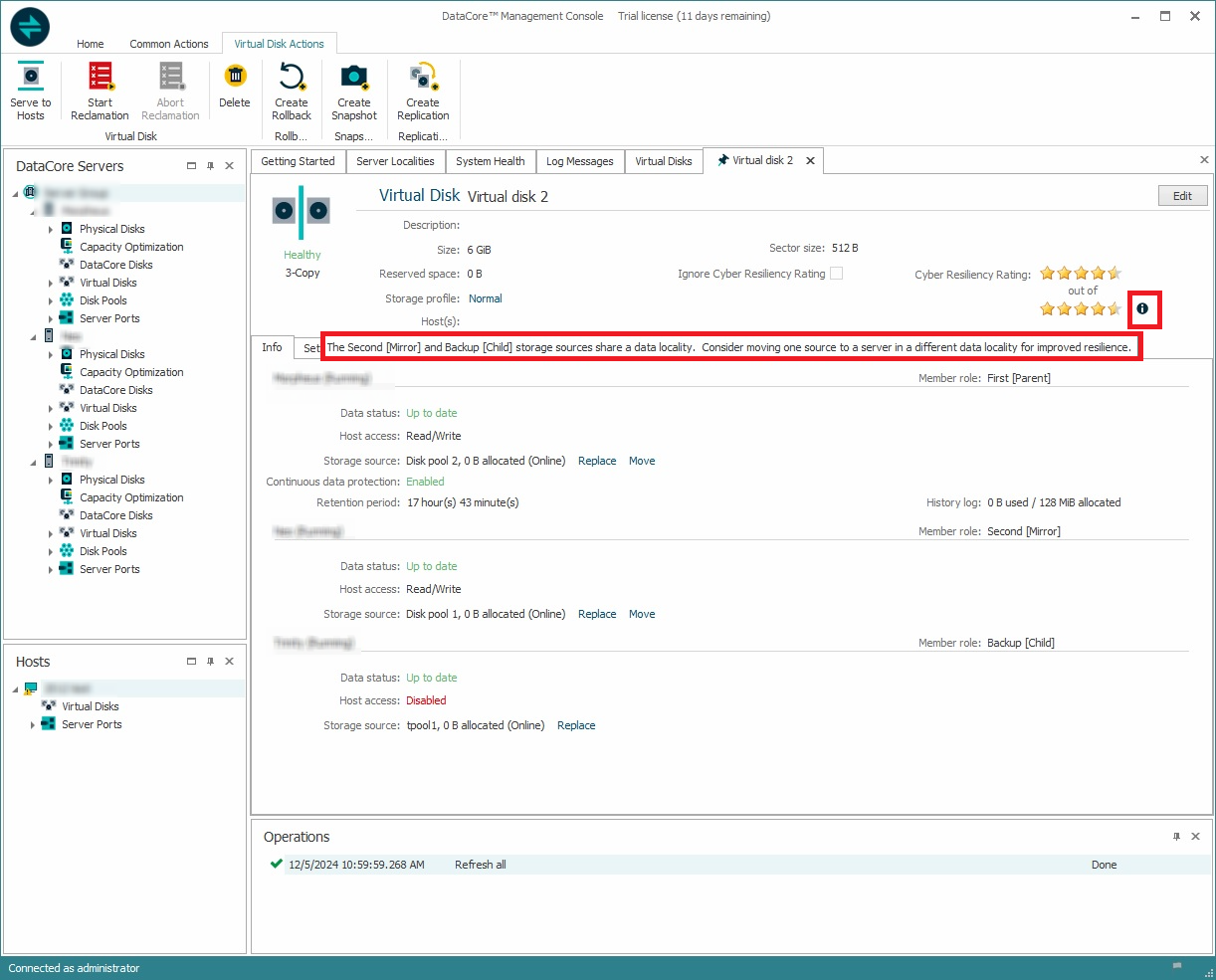
Task: Click the Serve to Hosts icon
Action: click(31, 77)
